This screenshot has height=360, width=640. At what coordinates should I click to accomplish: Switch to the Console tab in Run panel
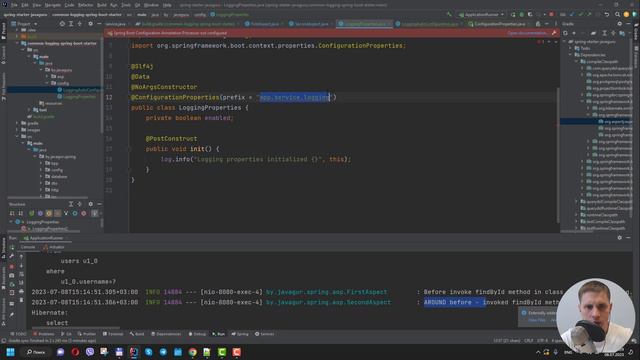point(28,247)
